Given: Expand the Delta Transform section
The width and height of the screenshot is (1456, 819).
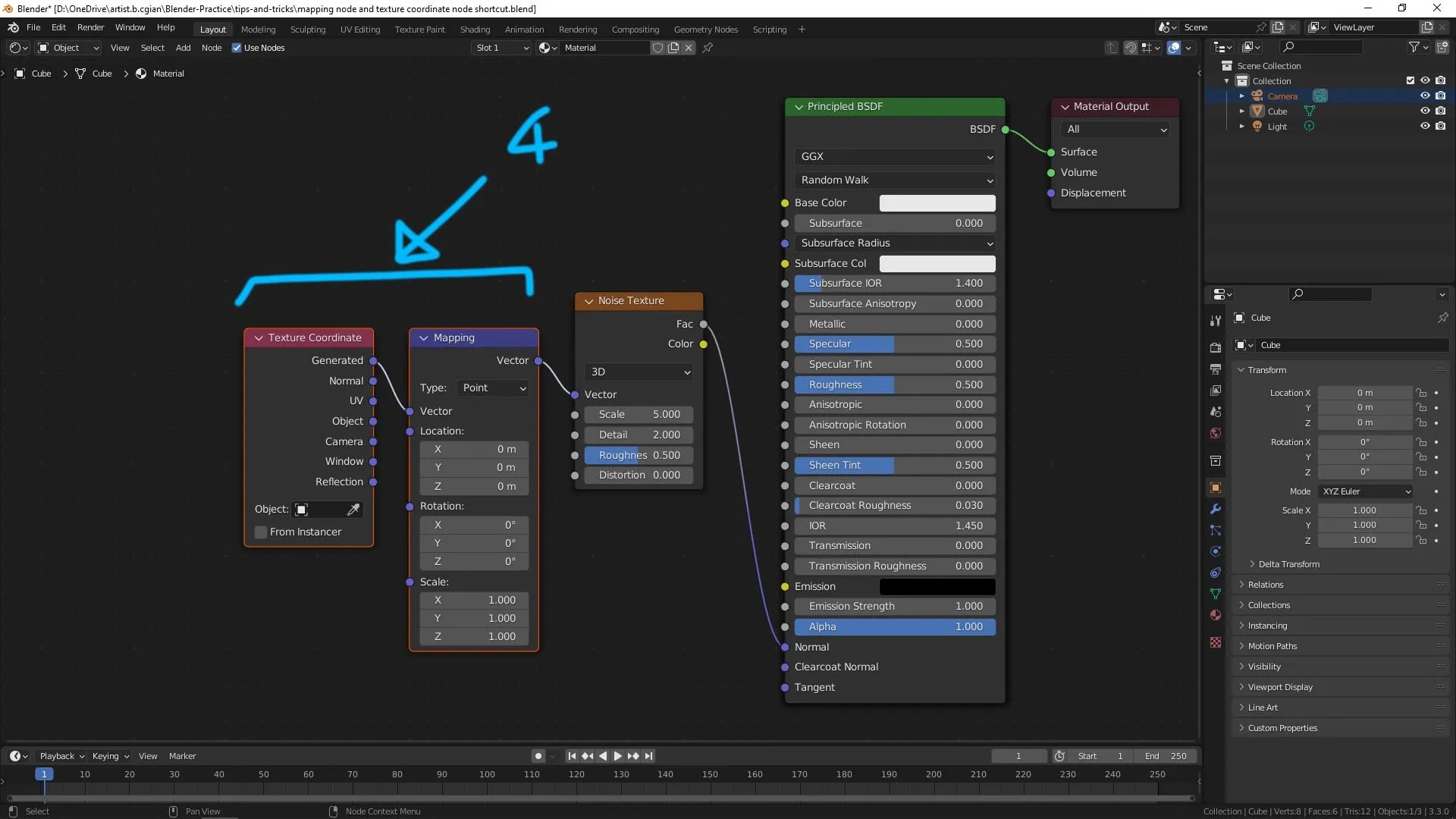Looking at the screenshot, I should 1287,564.
